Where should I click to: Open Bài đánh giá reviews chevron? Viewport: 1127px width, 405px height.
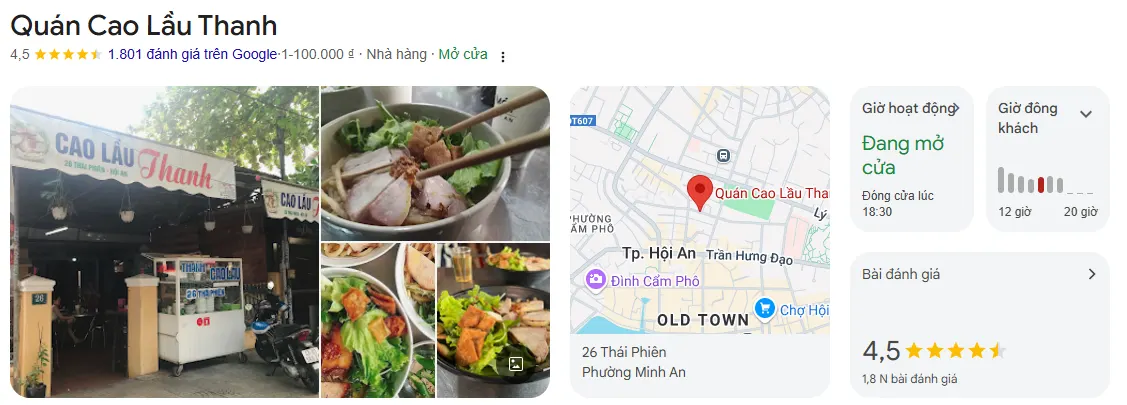click(1092, 274)
